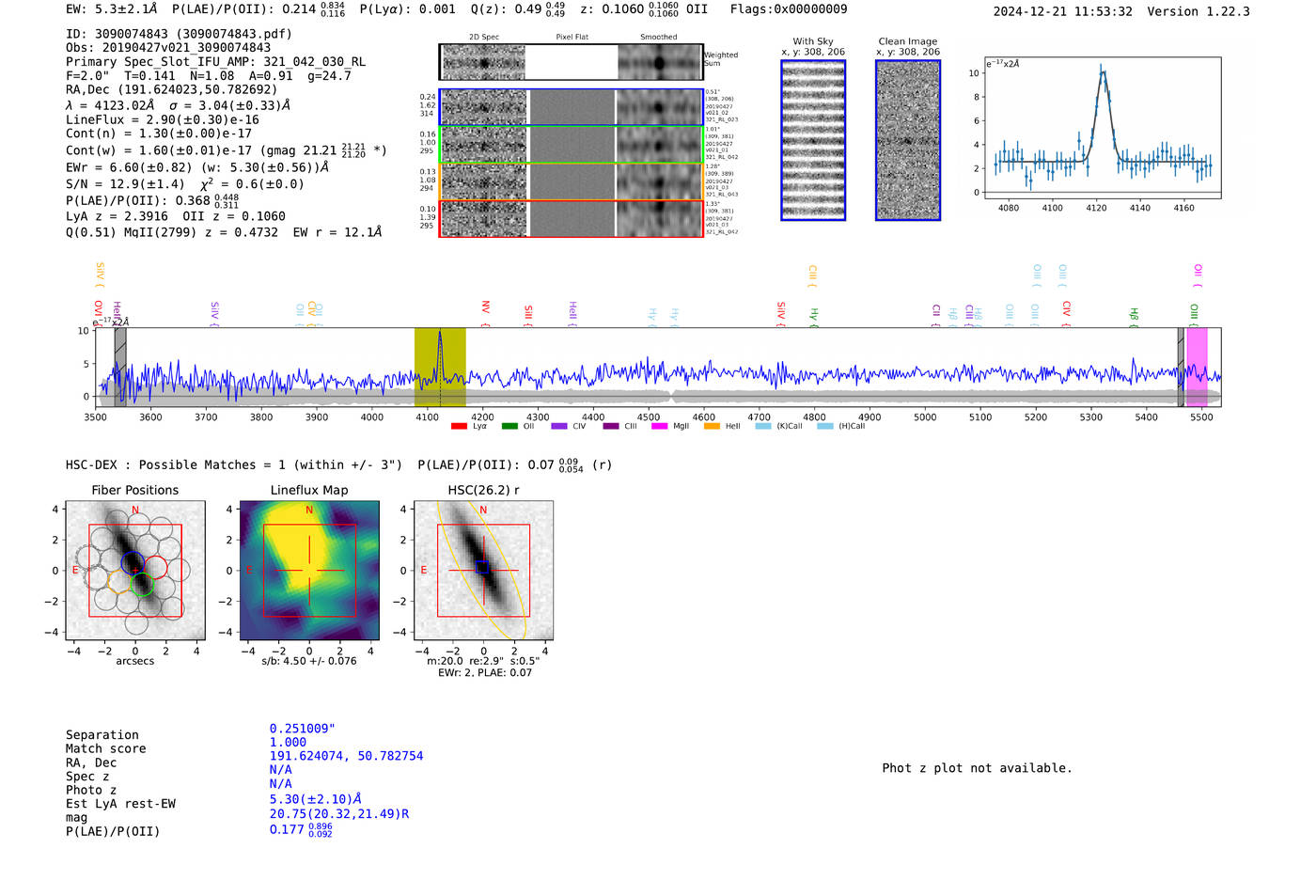Click the magenta highlighted band in the spectrum
Screen dimensions: 1316x896
click(1197, 368)
